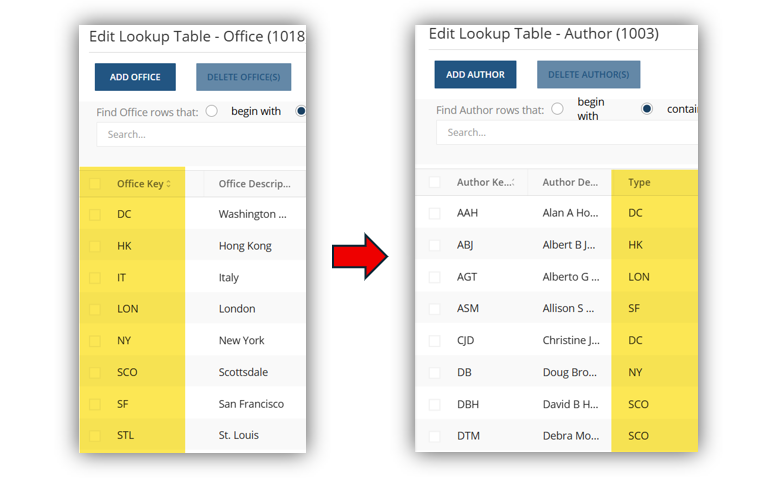Check the box for the DC office row
The width and height of the screenshot is (774, 485).
click(x=95, y=214)
